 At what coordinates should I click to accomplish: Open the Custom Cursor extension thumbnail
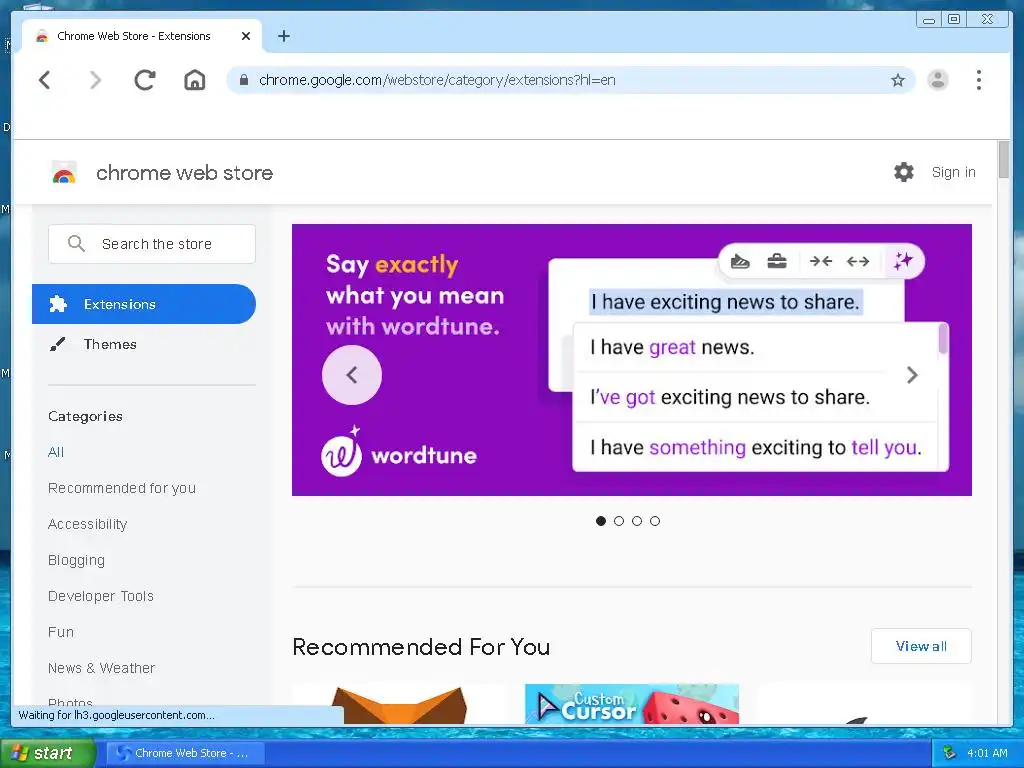pyautogui.click(x=632, y=704)
